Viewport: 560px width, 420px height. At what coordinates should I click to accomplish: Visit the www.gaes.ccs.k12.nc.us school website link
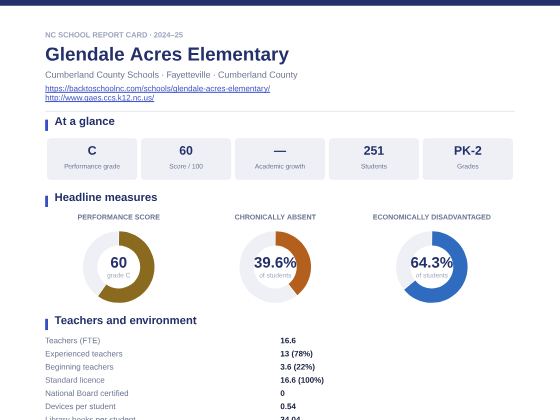tap(100, 98)
